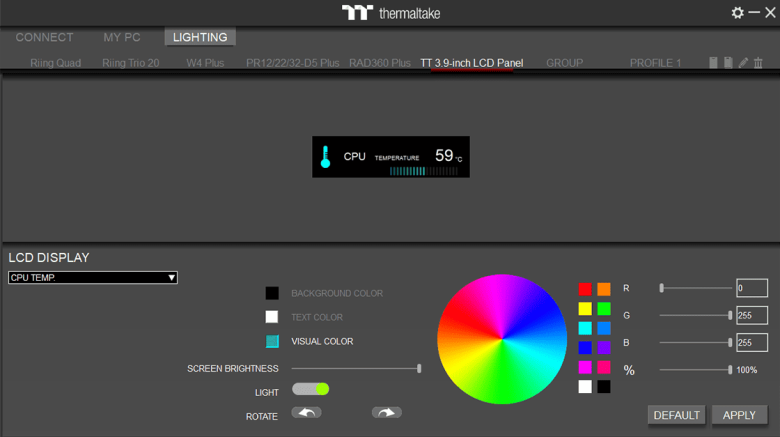Open the CPU TEMP. dropdown
Image resolution: width=780 pixels, height=437 pixels.
[x=93, y=278]
